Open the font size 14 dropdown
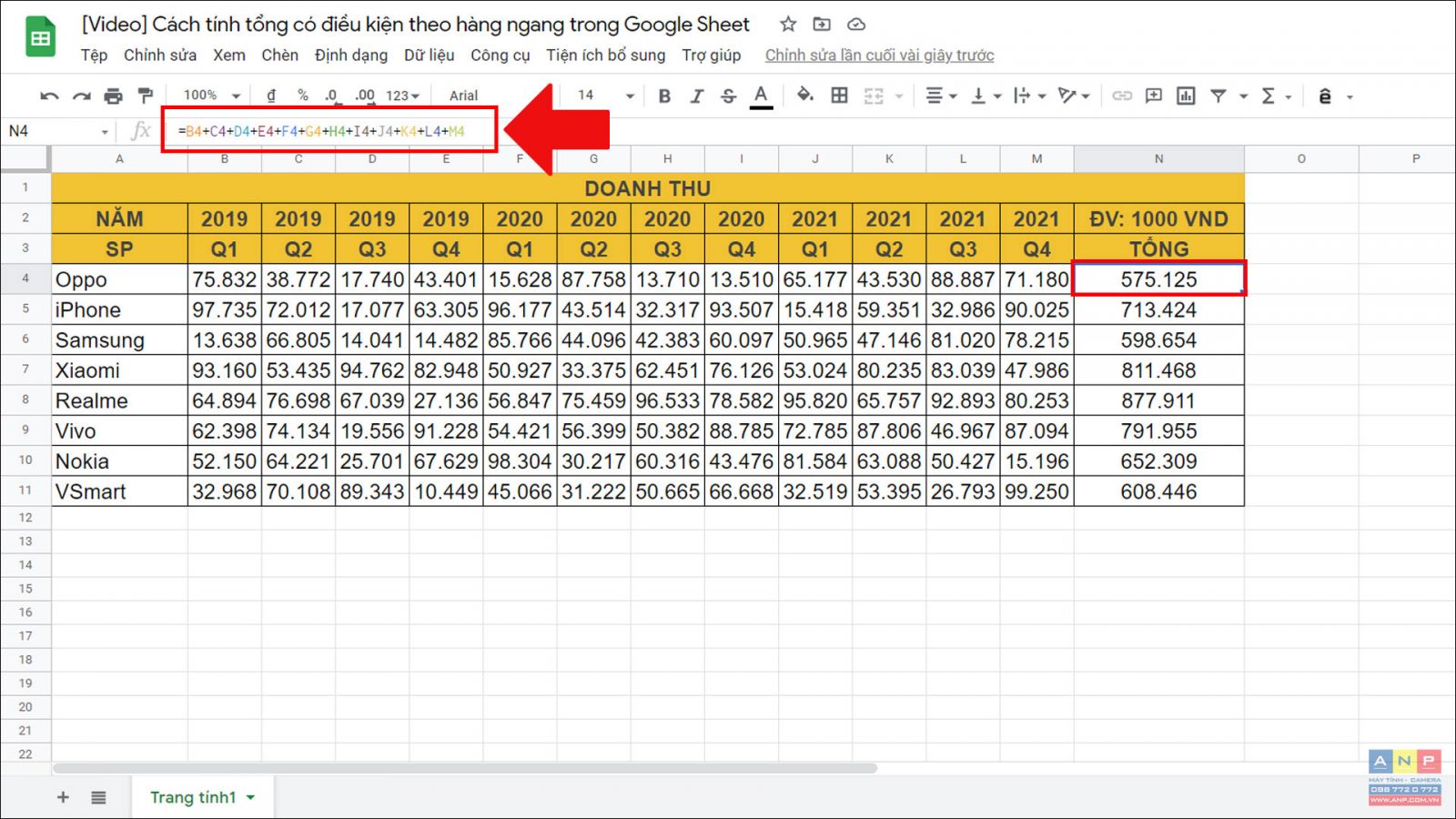Viewport: 1456px width, 819px height. 605,95
